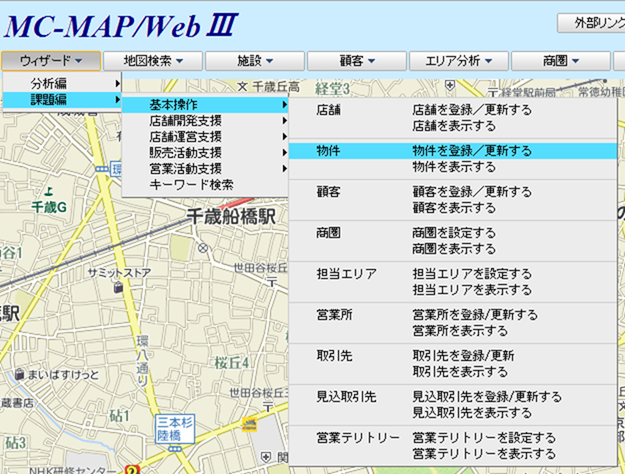Select キーワード検索 from the menu
This screenshot has height=474, width=625.
[191, 185]
